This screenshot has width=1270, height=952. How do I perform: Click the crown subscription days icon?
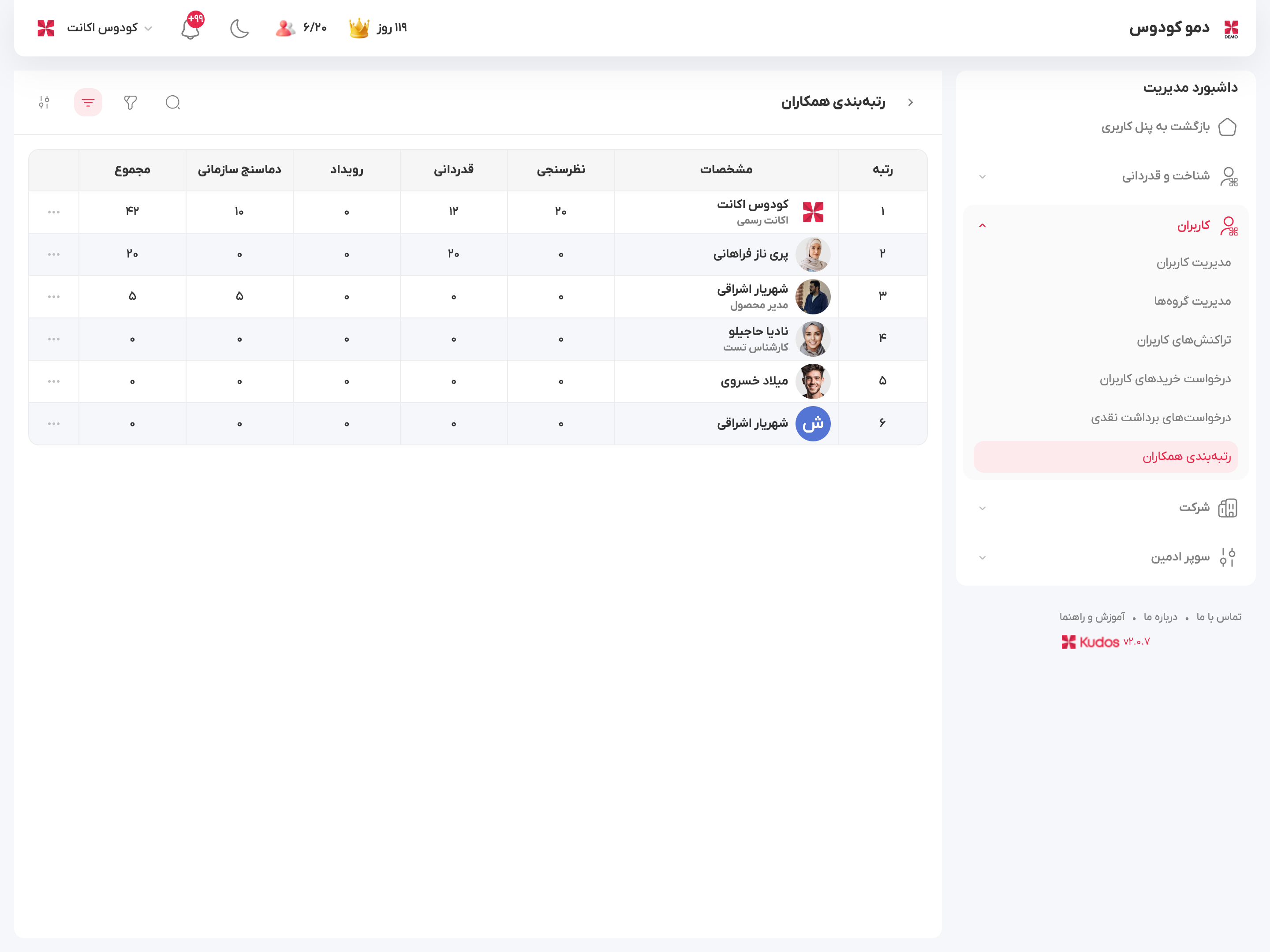click(359, 28)
